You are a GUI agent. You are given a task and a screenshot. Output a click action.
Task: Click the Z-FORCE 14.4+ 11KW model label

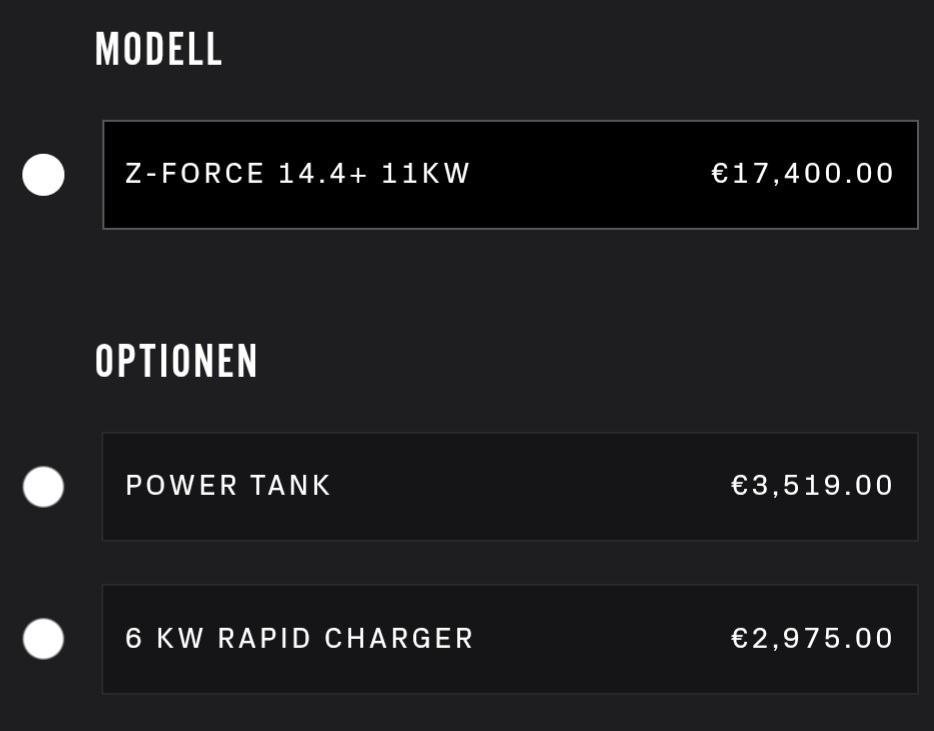point(297,174)
